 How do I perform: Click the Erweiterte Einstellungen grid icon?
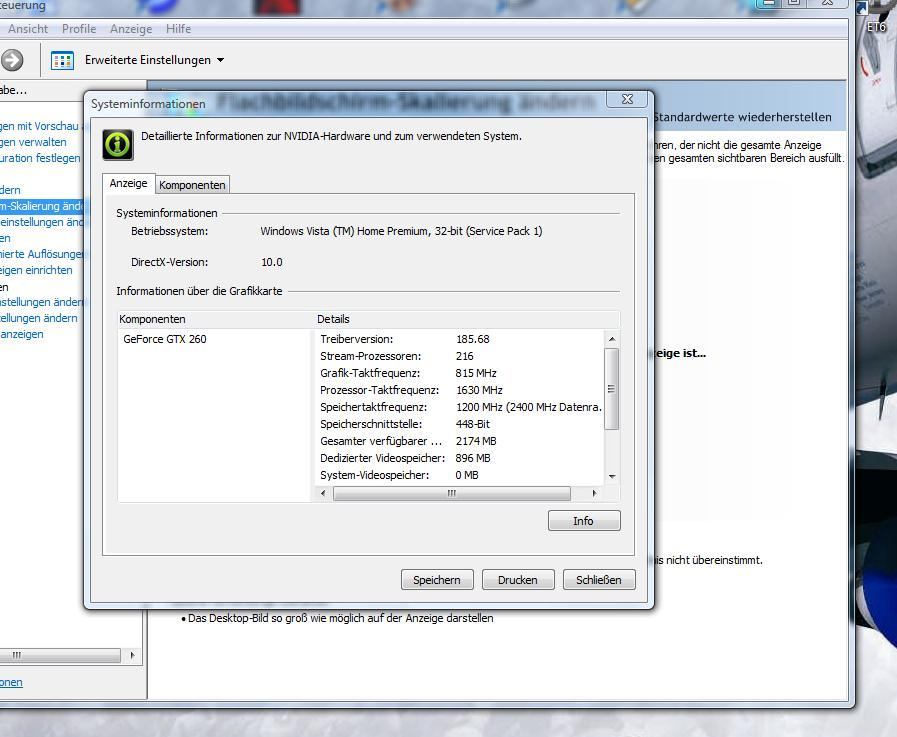click(x=62, y=60)
